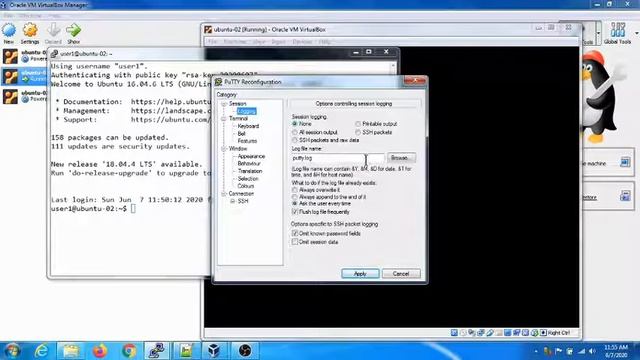This screenshot has width=640, height=360.
Task: Select Features category in tree
Action: point(247,141)
